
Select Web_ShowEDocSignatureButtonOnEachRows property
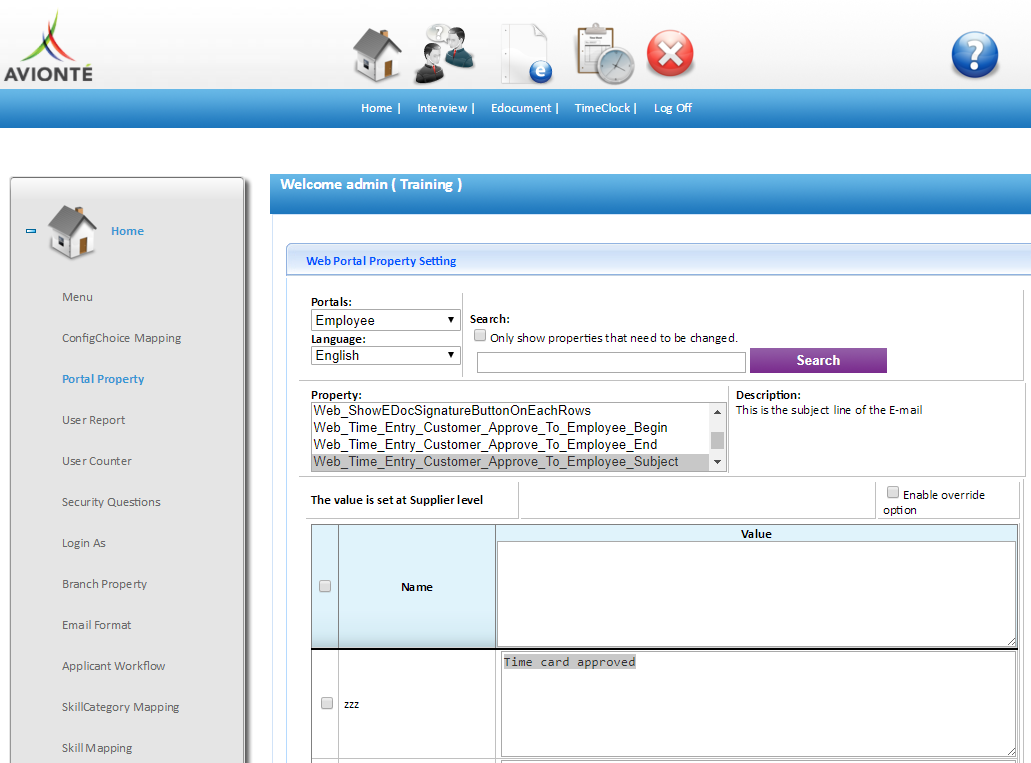point(510,410)
